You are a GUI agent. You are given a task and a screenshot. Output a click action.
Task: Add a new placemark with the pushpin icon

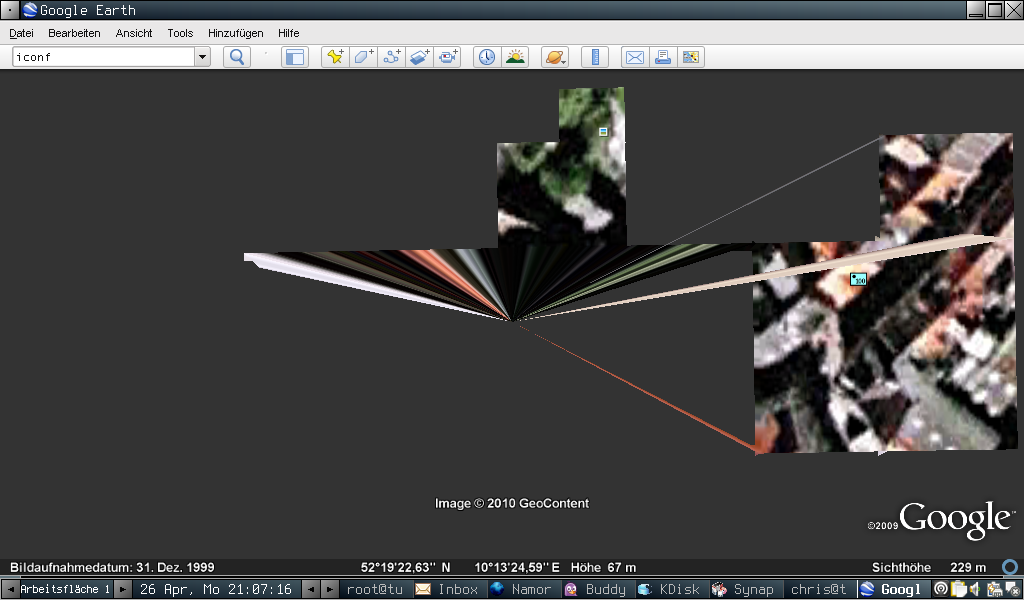(335, 57)
